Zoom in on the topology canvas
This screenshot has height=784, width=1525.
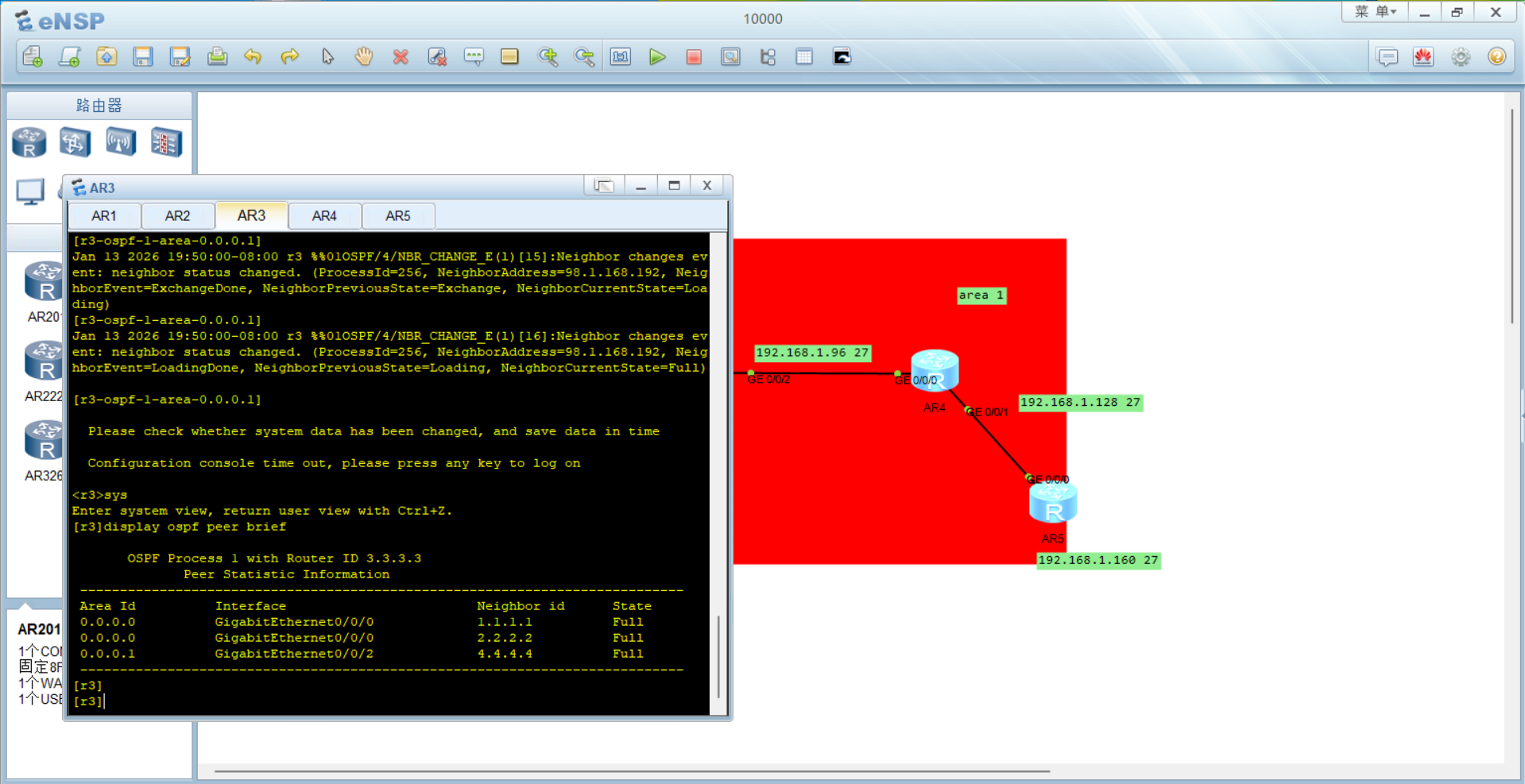pyautogui.click(x=548, y=56)
